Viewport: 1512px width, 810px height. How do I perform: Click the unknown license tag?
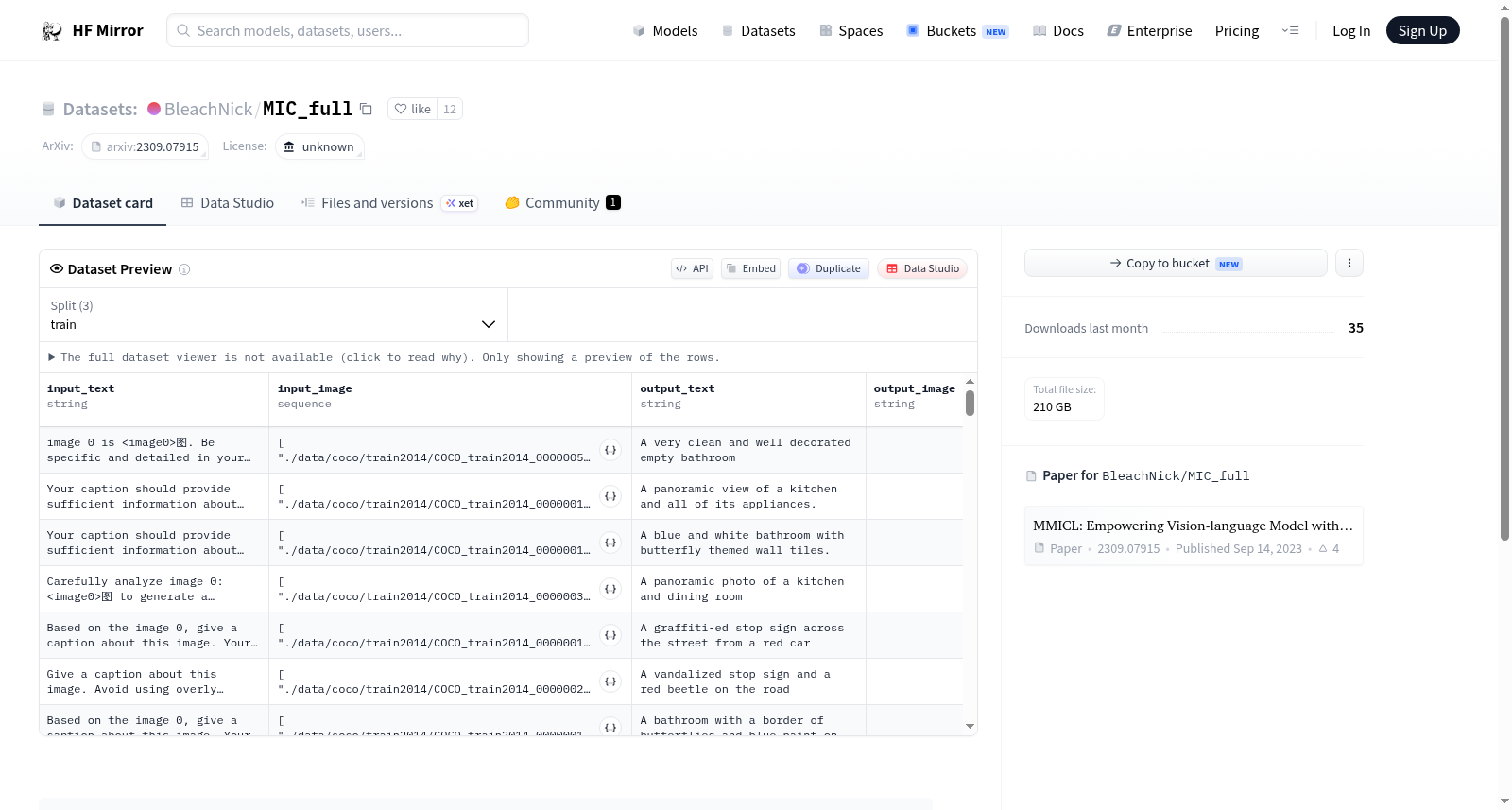click(x=319, y=146)
